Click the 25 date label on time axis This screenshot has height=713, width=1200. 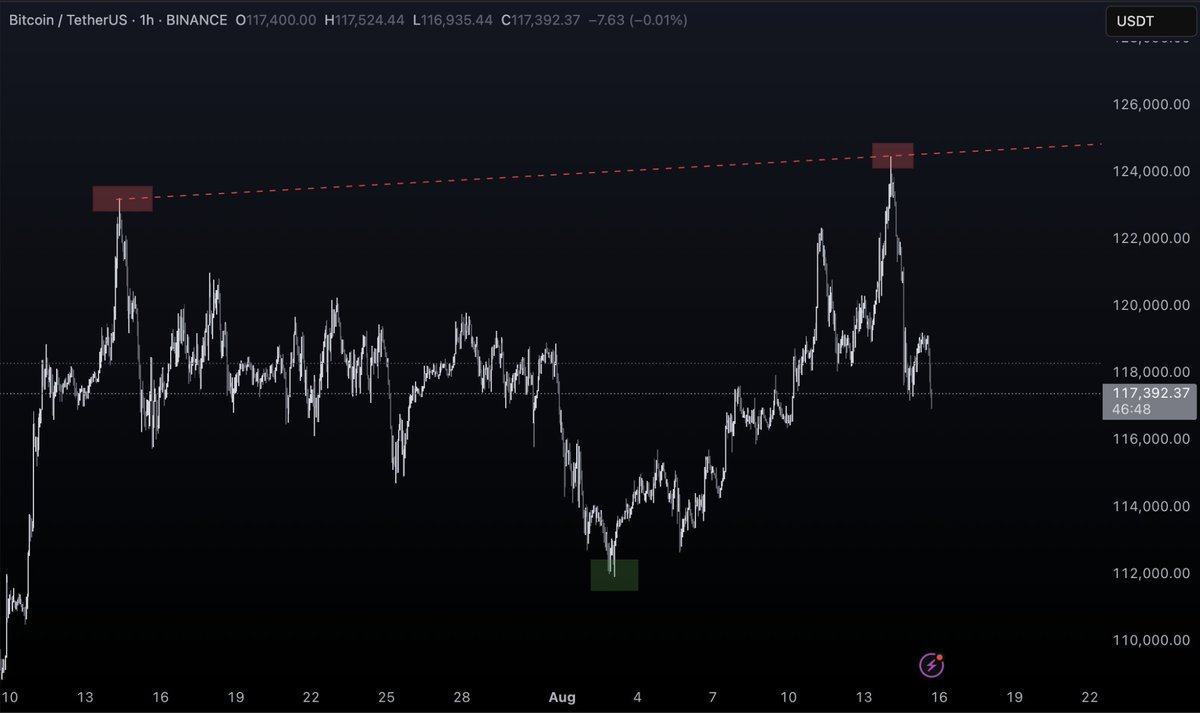click(x=387, y=697)
